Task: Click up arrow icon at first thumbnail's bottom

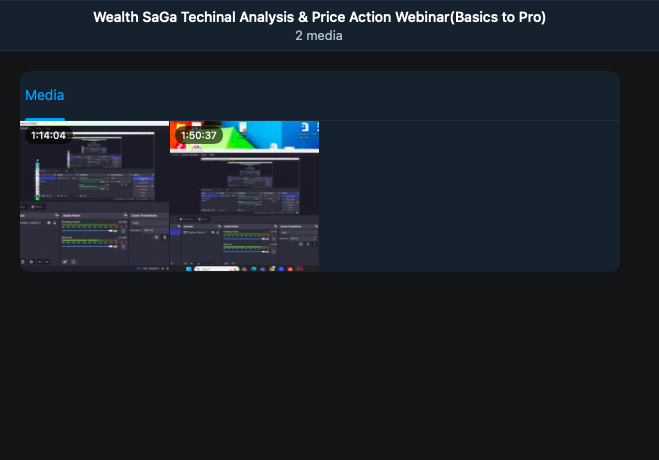Action: (x=40, y=262)
